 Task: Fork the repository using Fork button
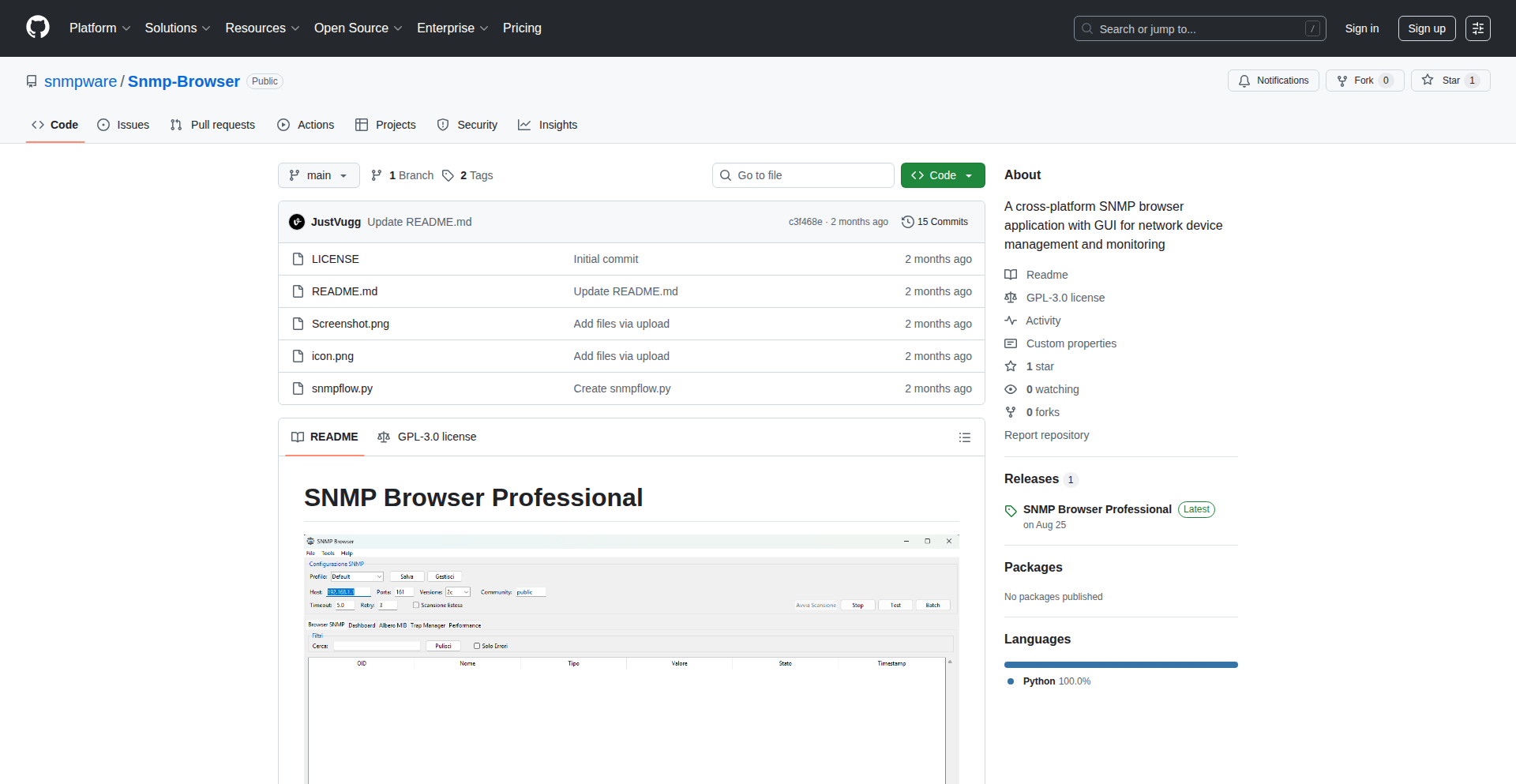[1364, 81]
